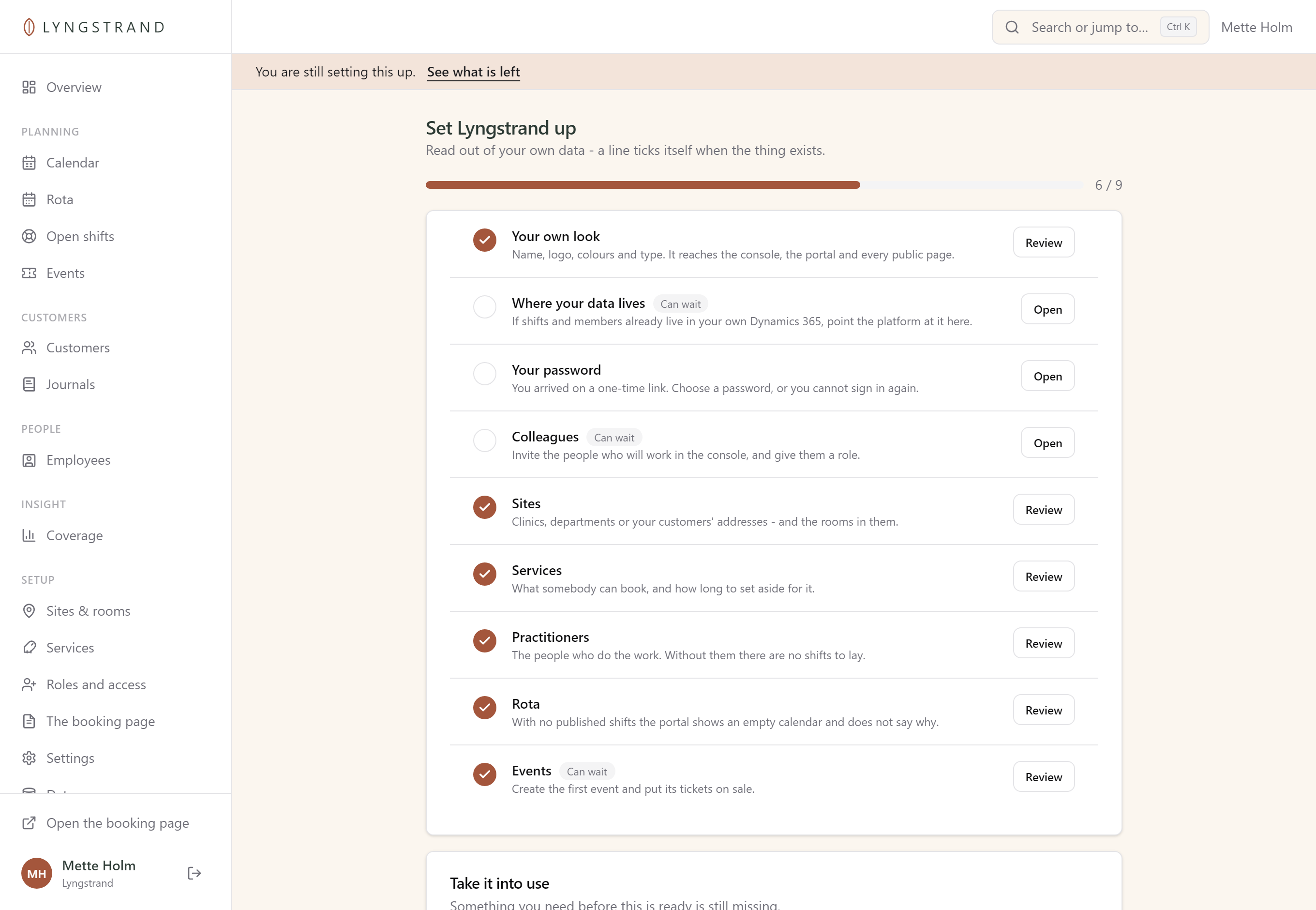This screenshot has width=1316, height=910.
Task: Click the search magnifier icon
Action: point(1012,28)
